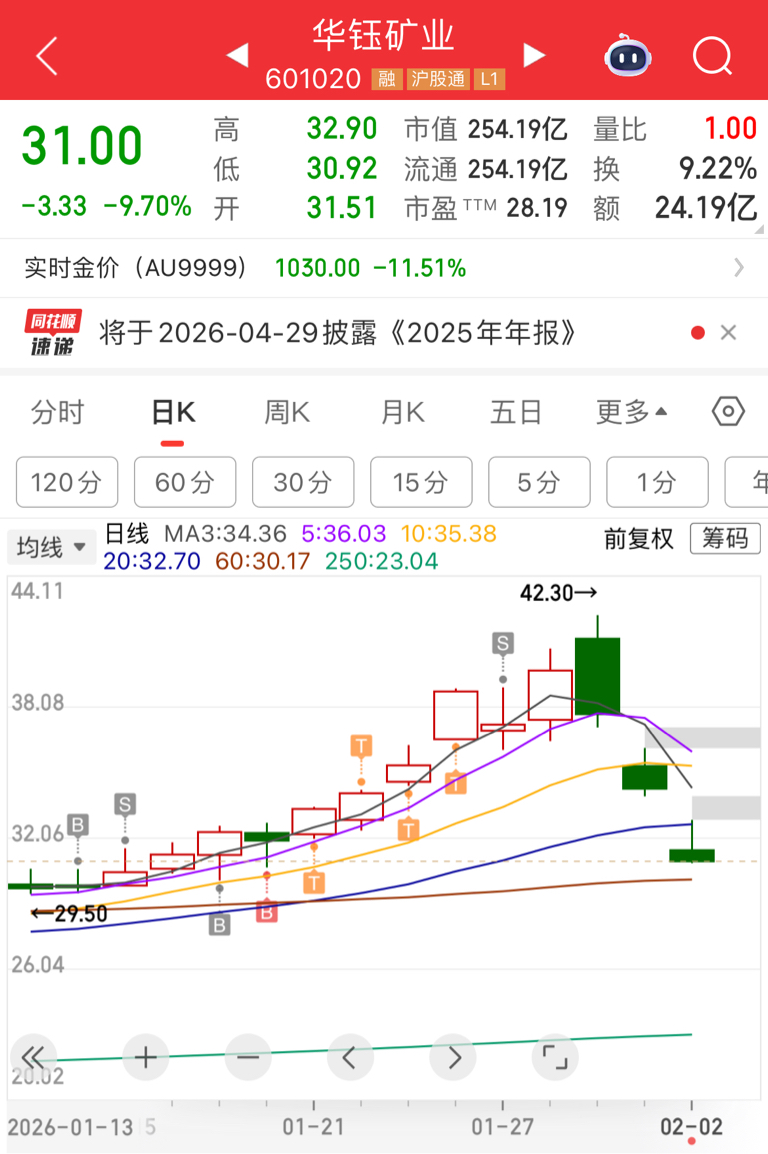Switch to the 月K tab

tap(402, 412)
